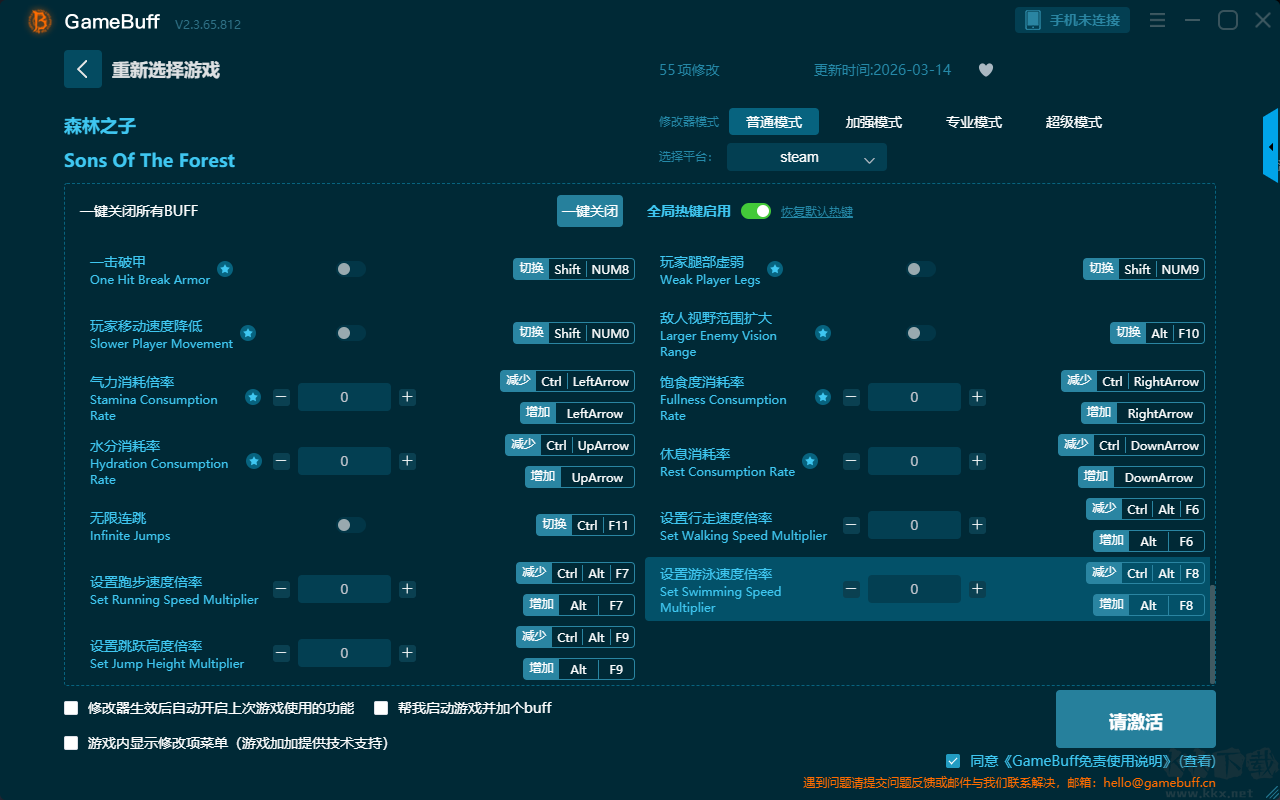
Task: Decrease Hydration Consumption Rate with minus
Action: pyautogui.click(x=281, y=461)
